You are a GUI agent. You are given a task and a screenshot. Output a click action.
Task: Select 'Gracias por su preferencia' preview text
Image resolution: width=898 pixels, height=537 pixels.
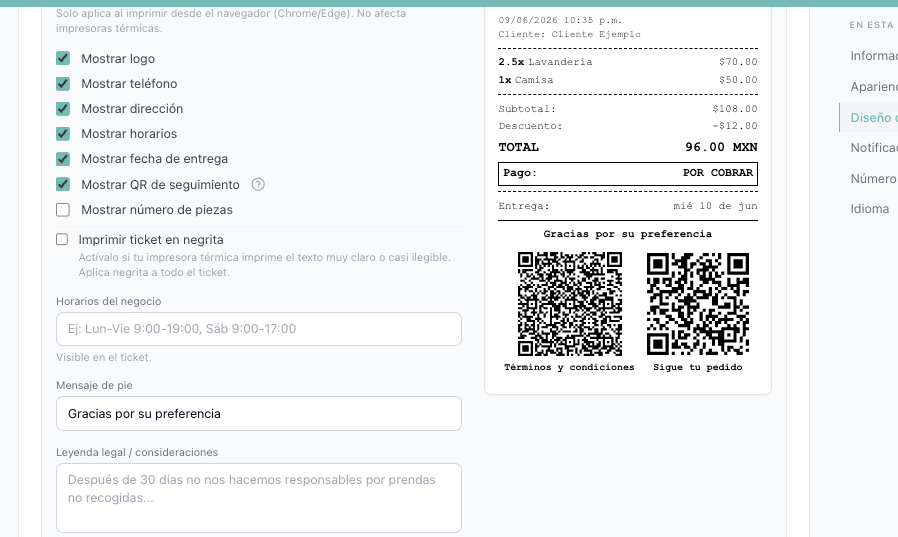pyautogui.click(x=628, y=234)
